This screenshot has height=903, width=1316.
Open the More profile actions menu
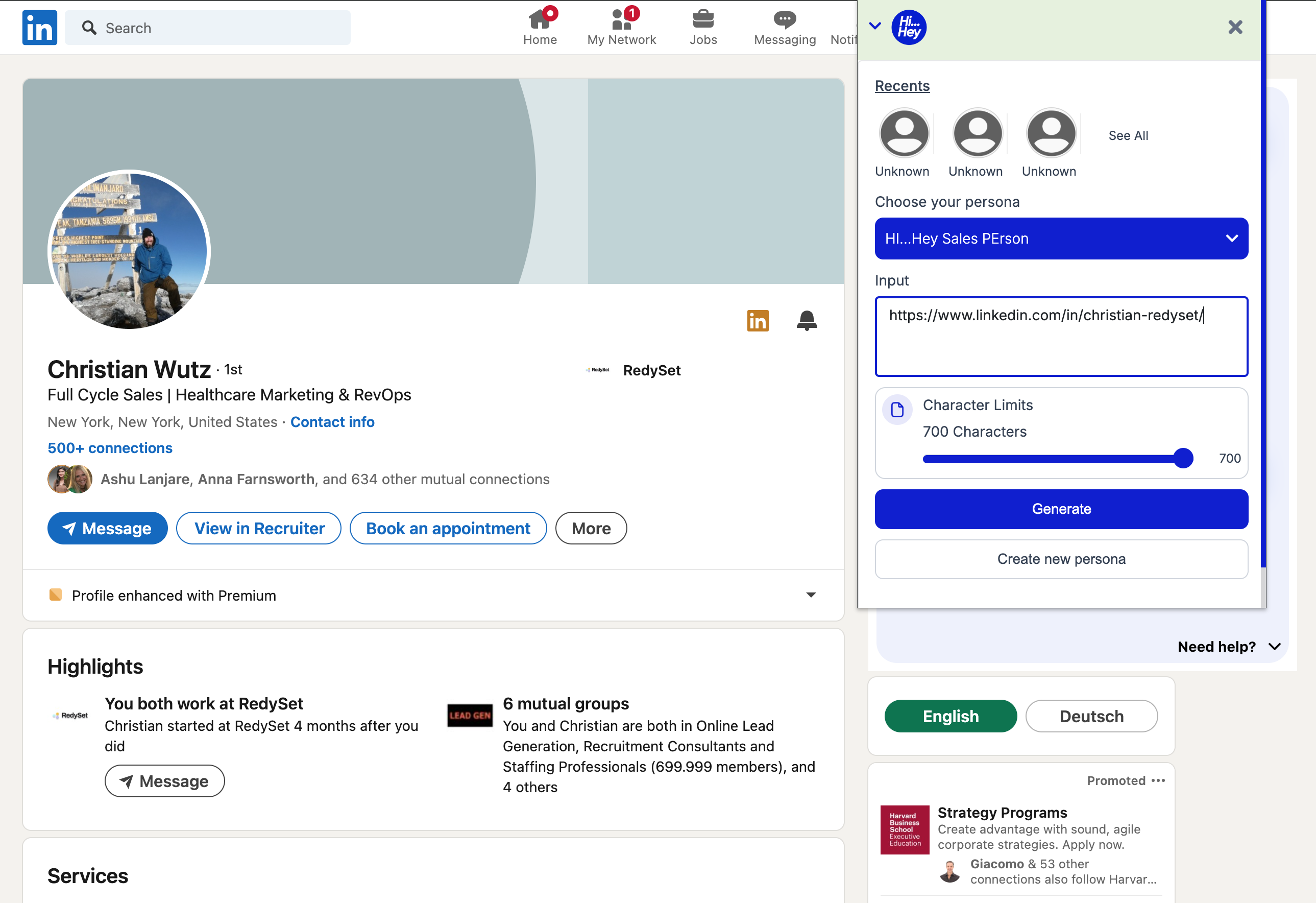point(591,528)
